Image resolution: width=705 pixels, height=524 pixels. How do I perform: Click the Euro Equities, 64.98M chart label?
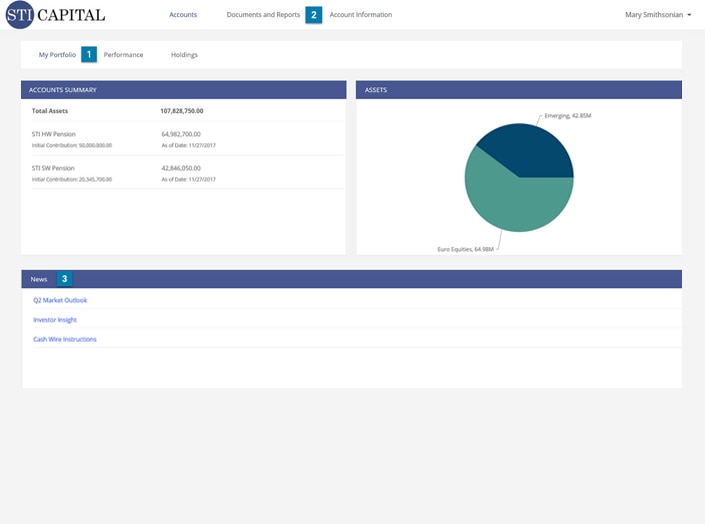click(x=465, y=249)
